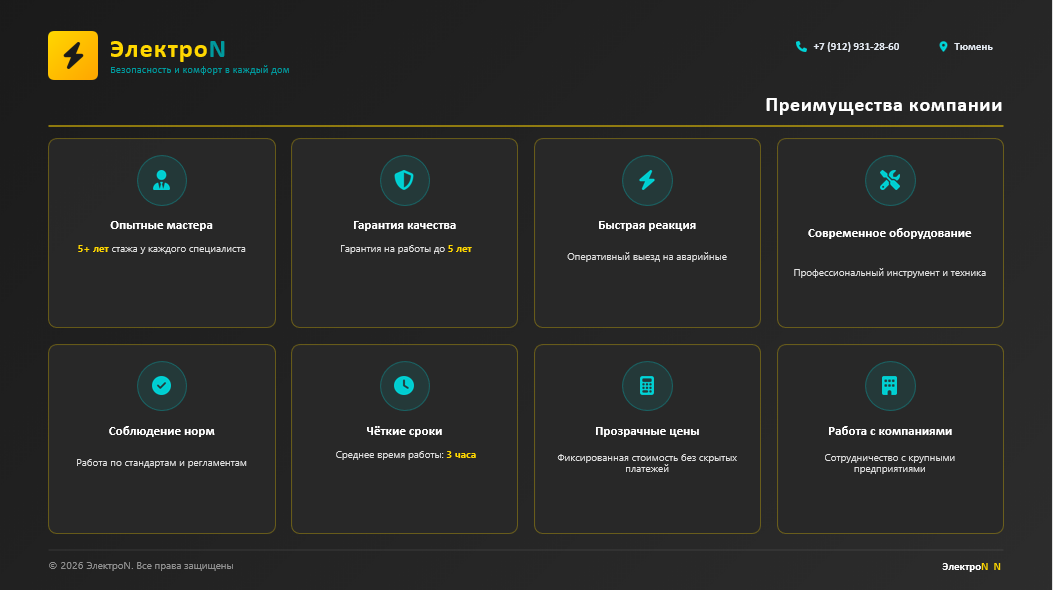The image size is (1053, 590).
Task: Click the Преимущества компании page heading
Action: [884, 105]
